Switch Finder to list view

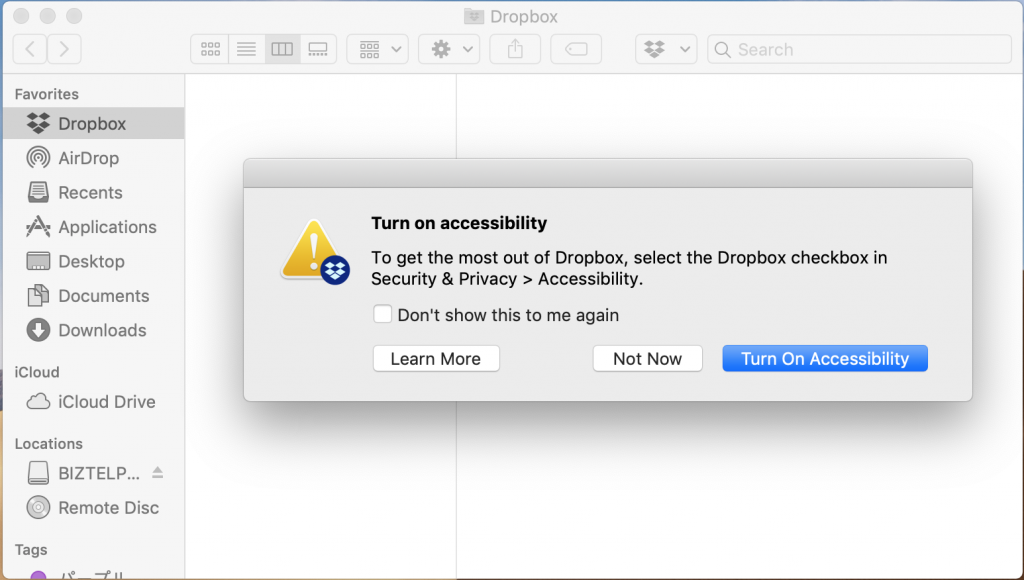246,49
